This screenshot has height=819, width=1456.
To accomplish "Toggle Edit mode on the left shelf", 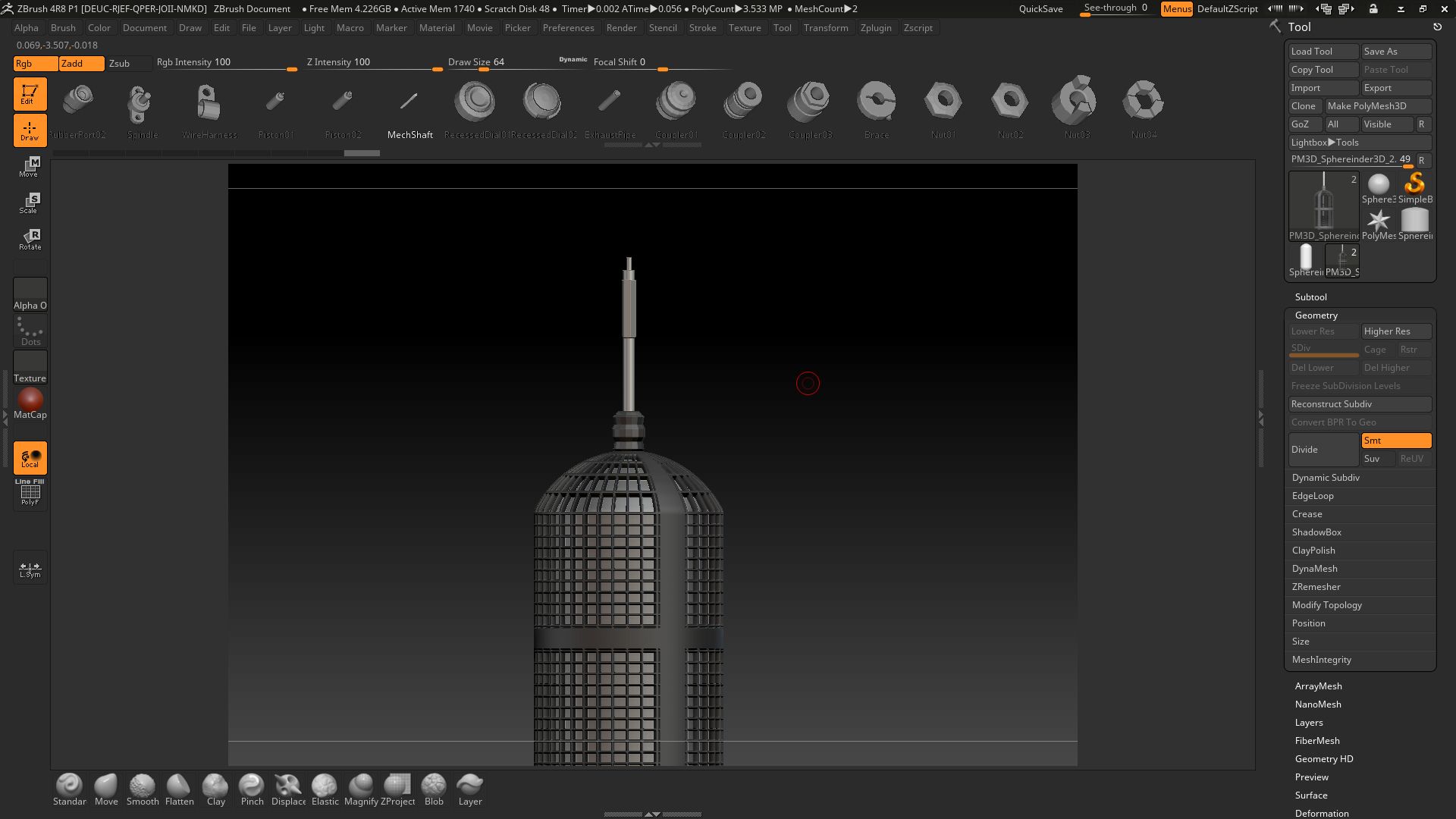I will point(30,94).
